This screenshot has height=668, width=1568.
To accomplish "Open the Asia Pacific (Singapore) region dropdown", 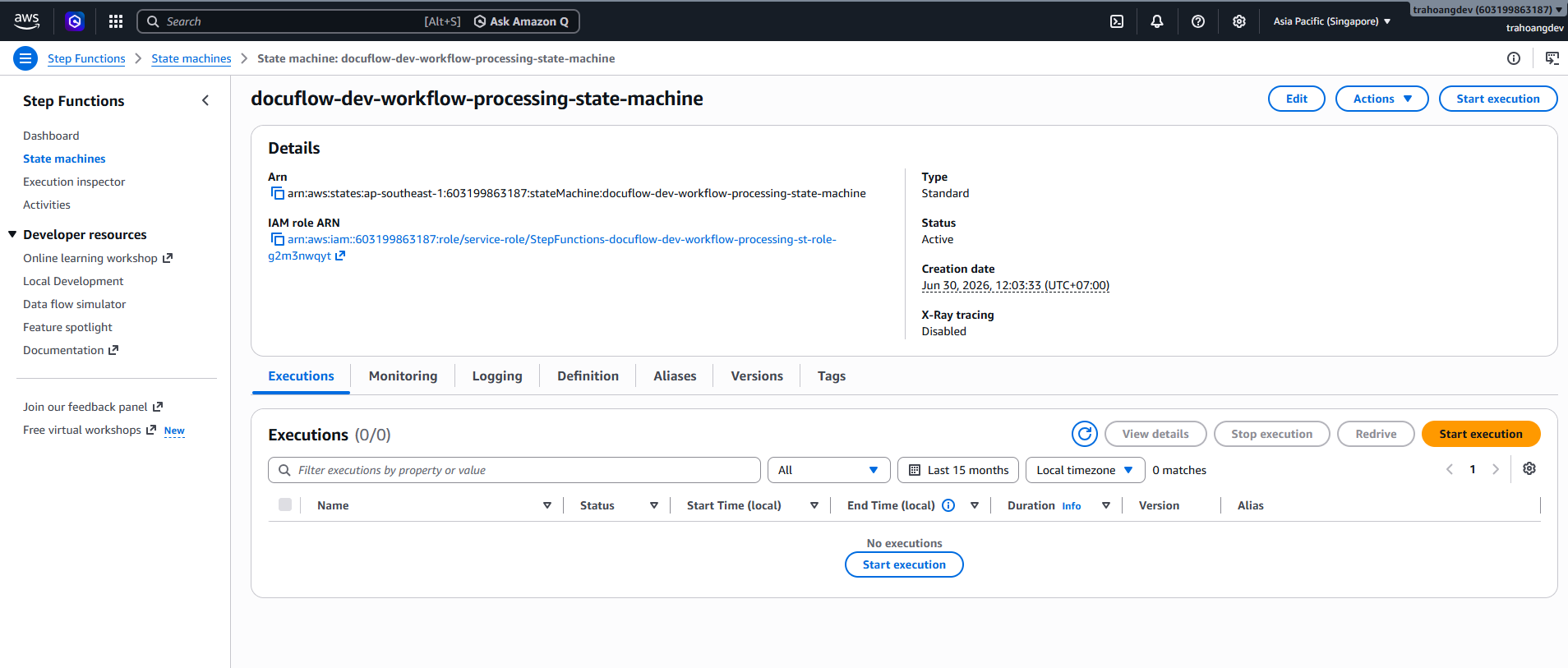I will [x=1332, y=21].
